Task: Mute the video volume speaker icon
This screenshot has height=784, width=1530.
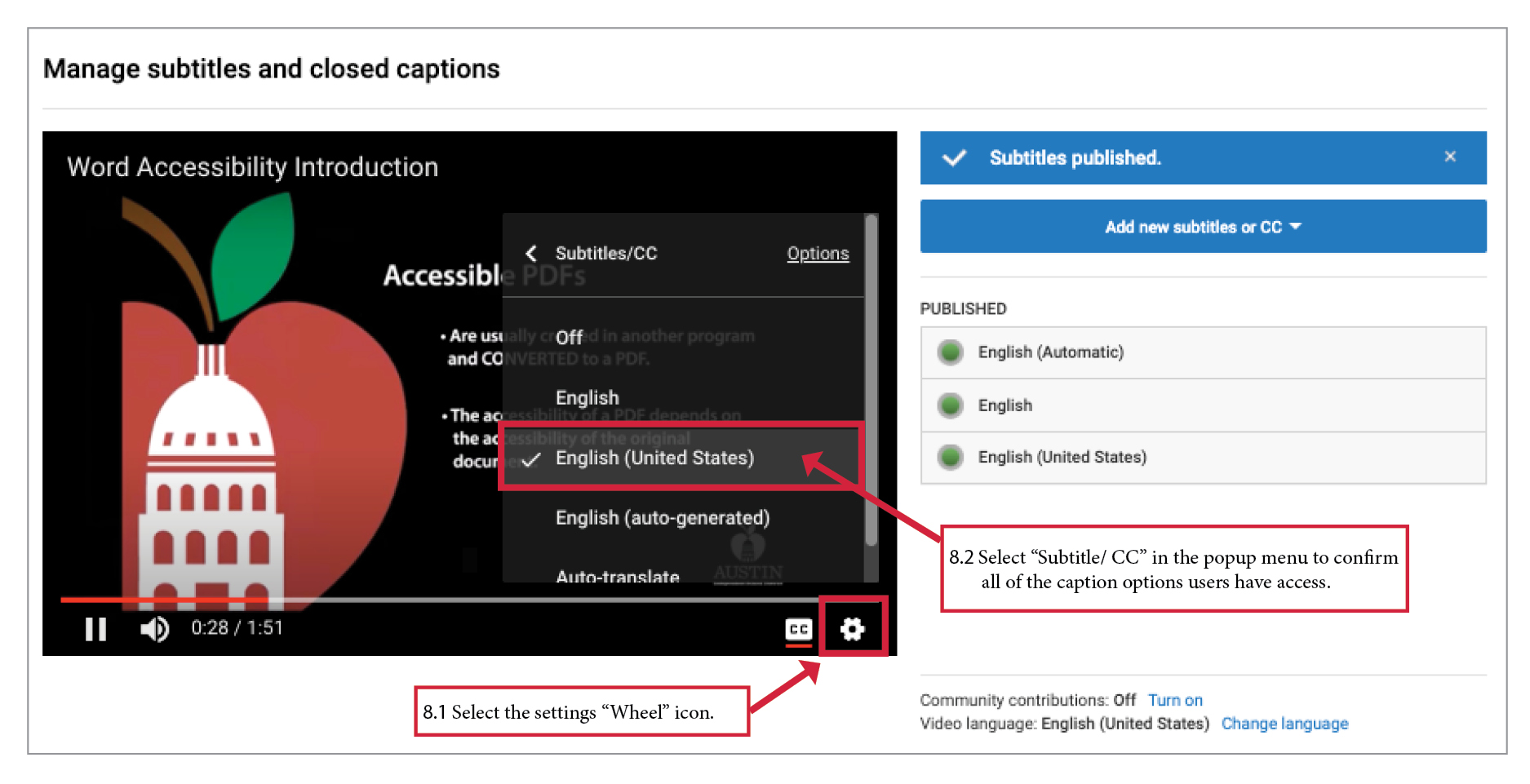Action: pyautogui.click(x=154, y=629)
